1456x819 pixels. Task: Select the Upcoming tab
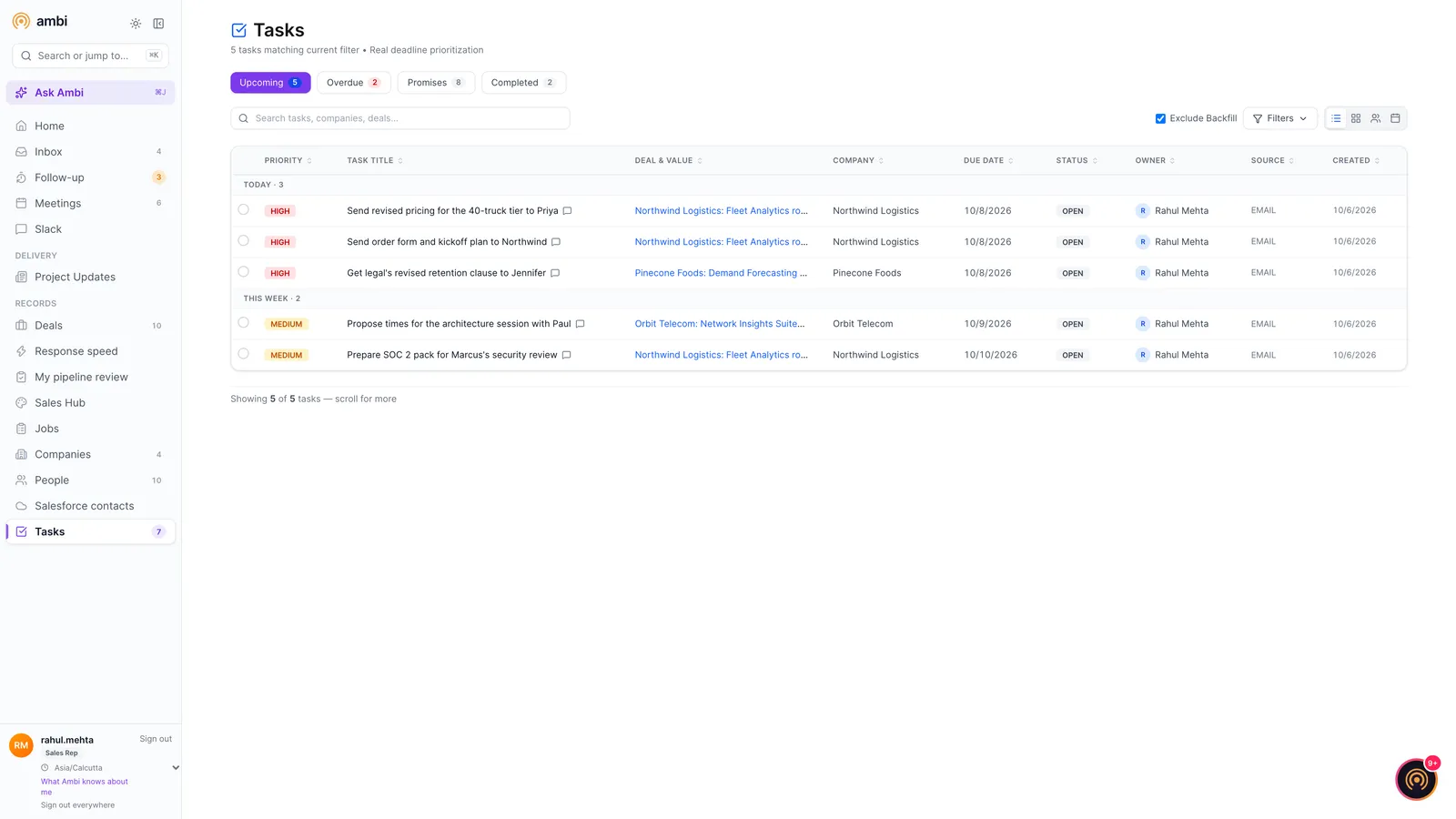pos(270,83)
